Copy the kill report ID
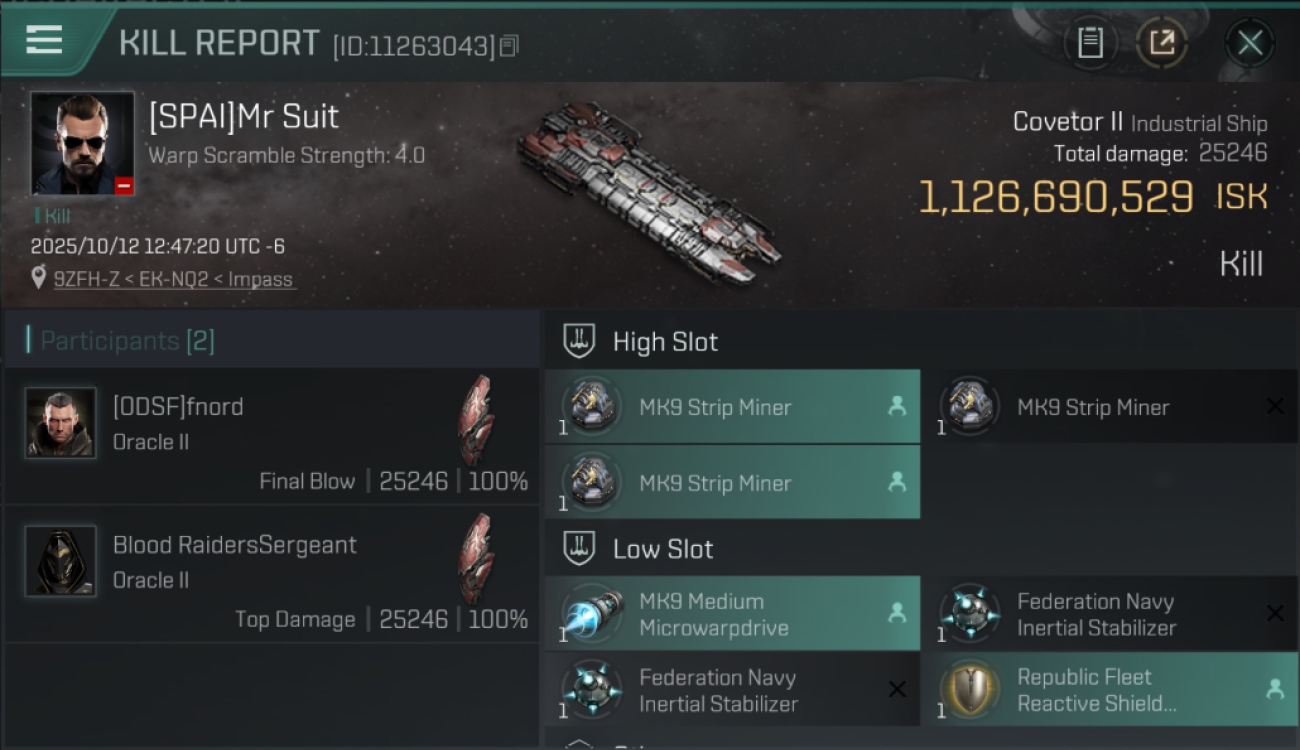The image size is (1300, 750). [510, 46]
